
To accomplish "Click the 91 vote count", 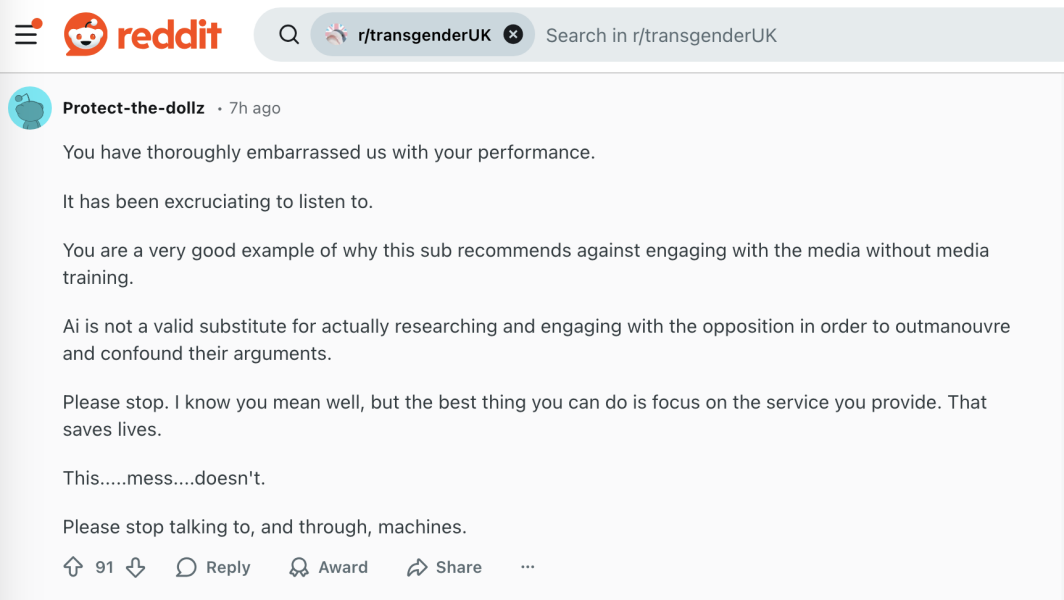I will click(x=104, y=567).
